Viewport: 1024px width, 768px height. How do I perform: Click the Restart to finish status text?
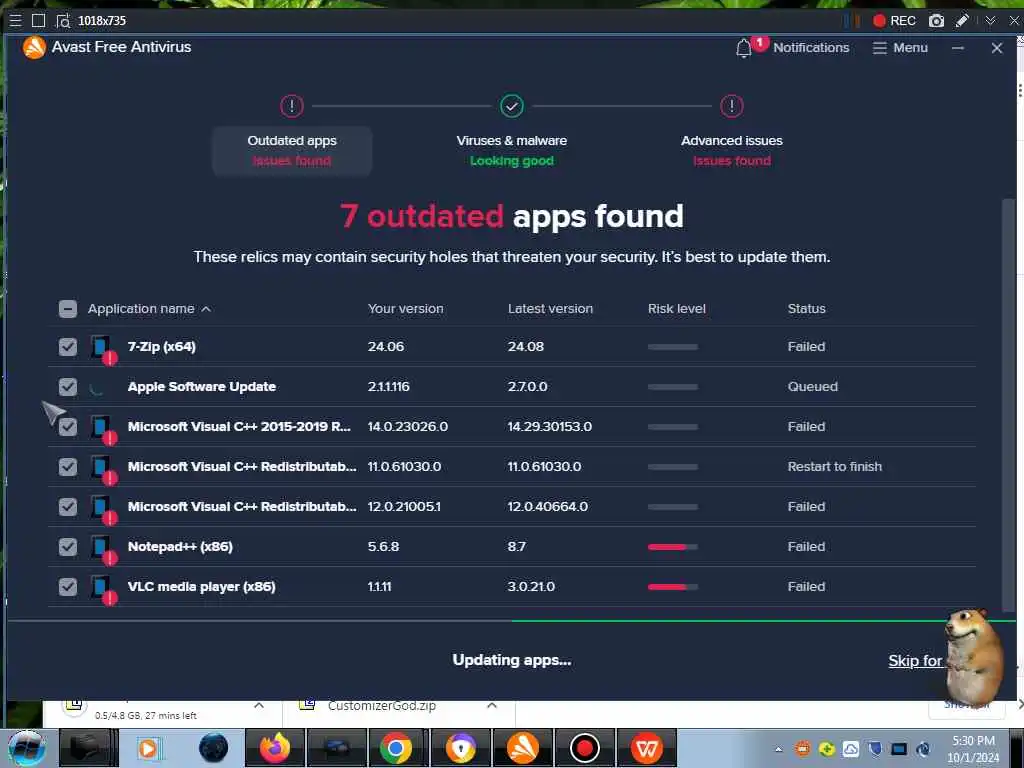(x=835, y=467)
